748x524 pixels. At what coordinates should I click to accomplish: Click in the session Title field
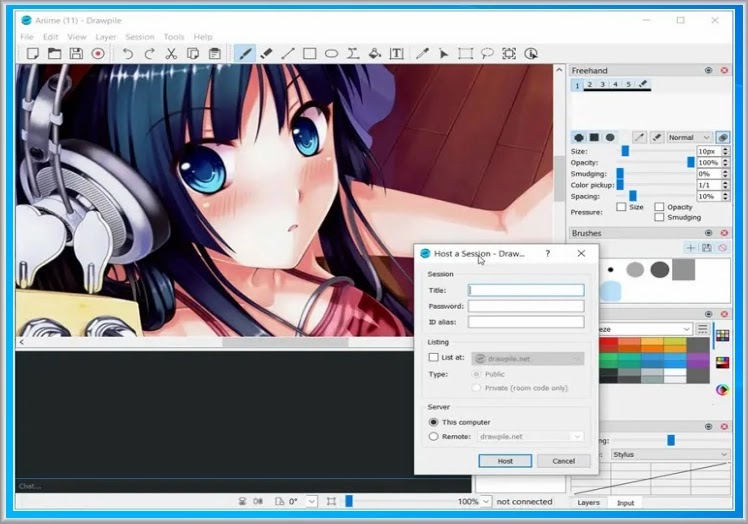[x=526, y=290]
